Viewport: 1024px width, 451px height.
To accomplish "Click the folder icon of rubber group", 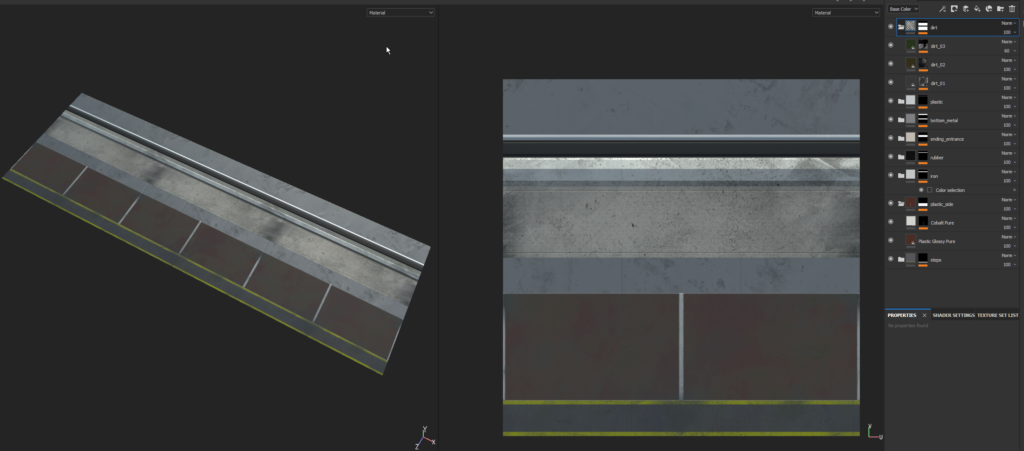I will (901, 157).
